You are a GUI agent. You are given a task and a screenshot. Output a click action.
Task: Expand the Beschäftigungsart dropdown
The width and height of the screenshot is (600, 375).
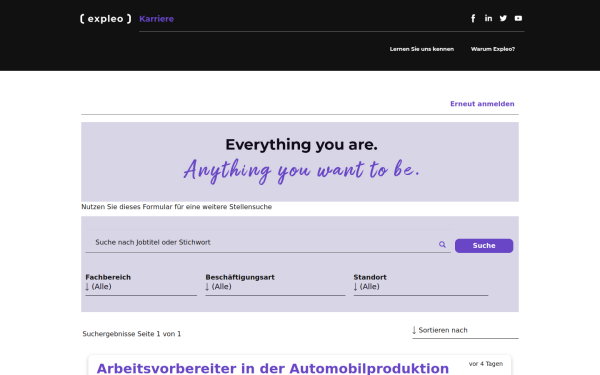point(275,287)
